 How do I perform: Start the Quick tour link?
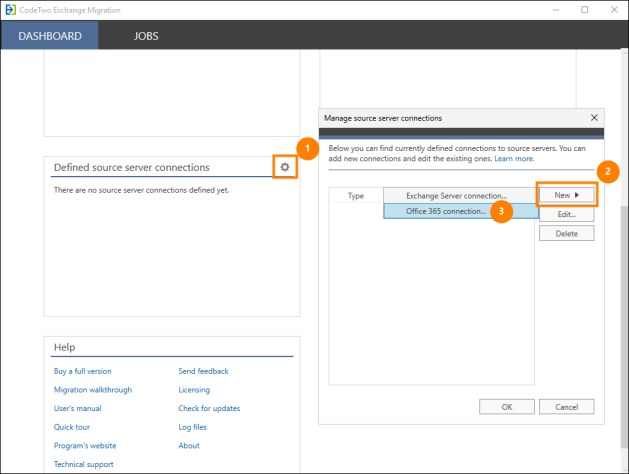tap(72, 427)
